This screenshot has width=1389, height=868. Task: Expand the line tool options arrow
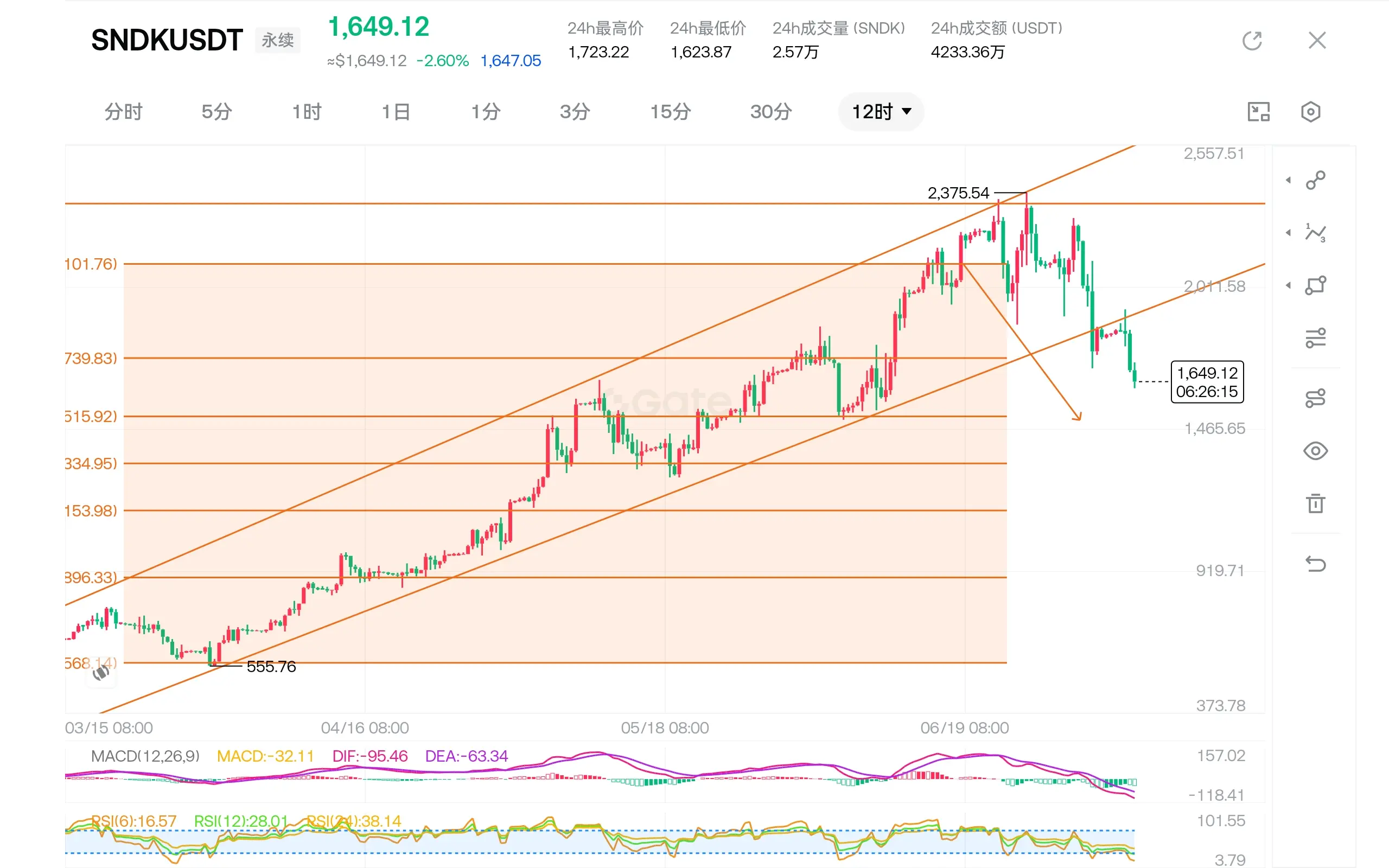(1289, 180)
